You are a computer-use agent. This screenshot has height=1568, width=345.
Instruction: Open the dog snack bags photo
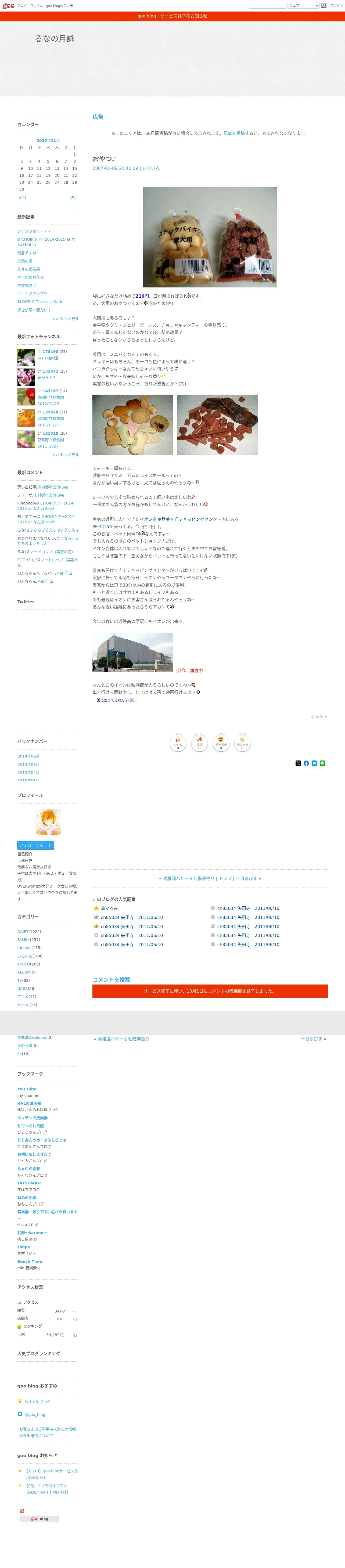click(210, 237)
